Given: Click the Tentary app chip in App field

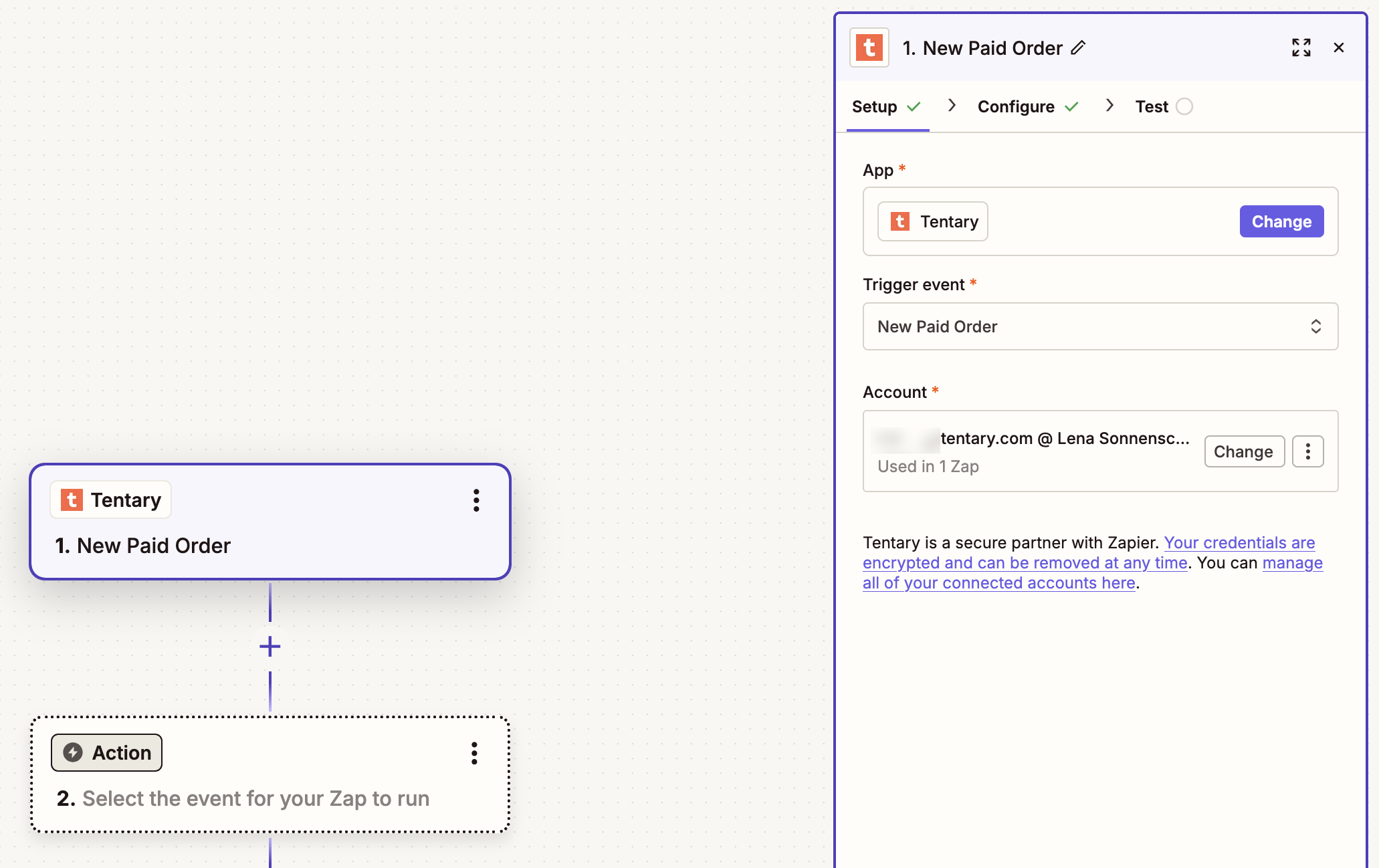Looking at the screenshot, I should coord(932,221).
